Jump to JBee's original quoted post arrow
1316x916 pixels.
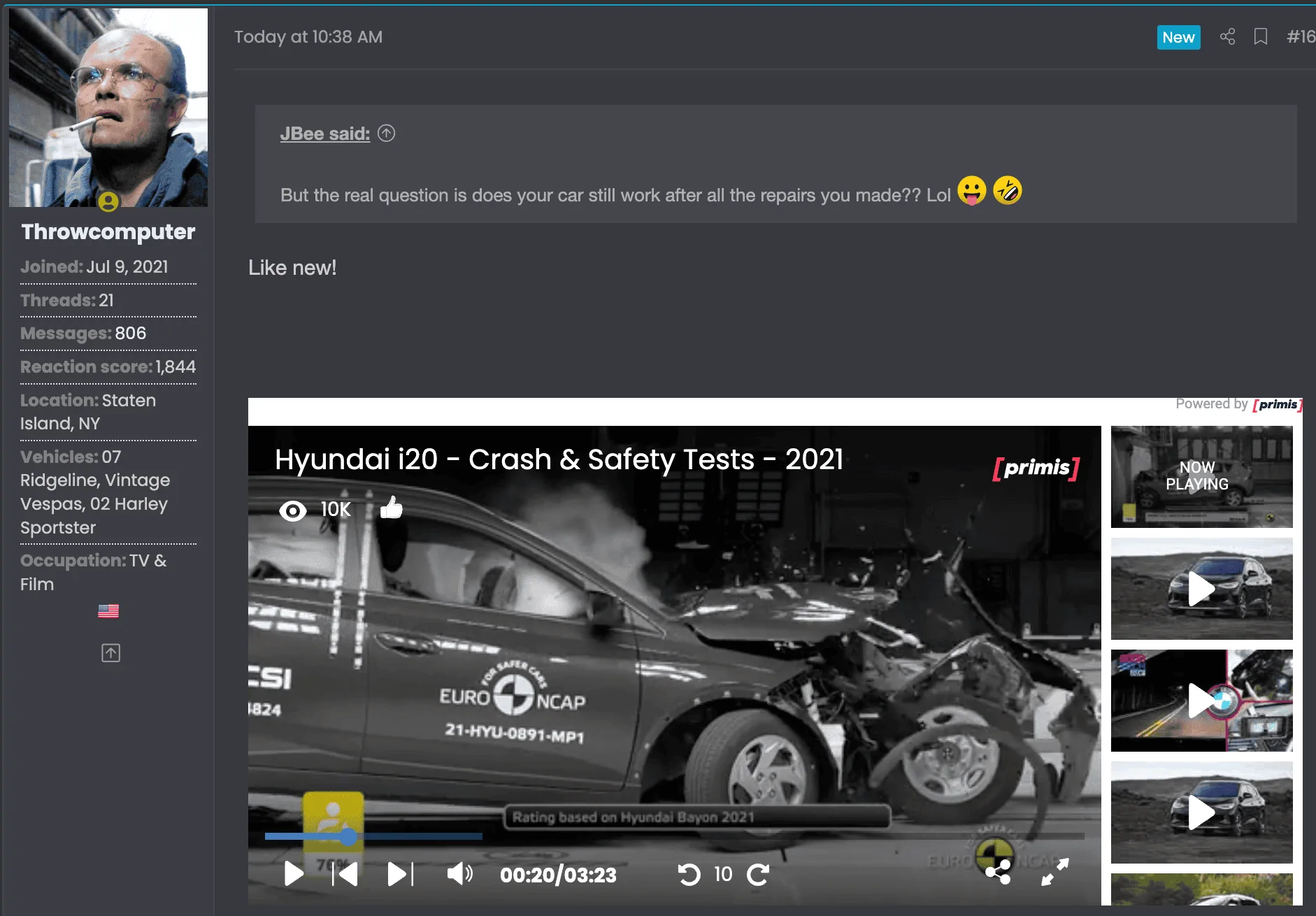tap(387, 133)
